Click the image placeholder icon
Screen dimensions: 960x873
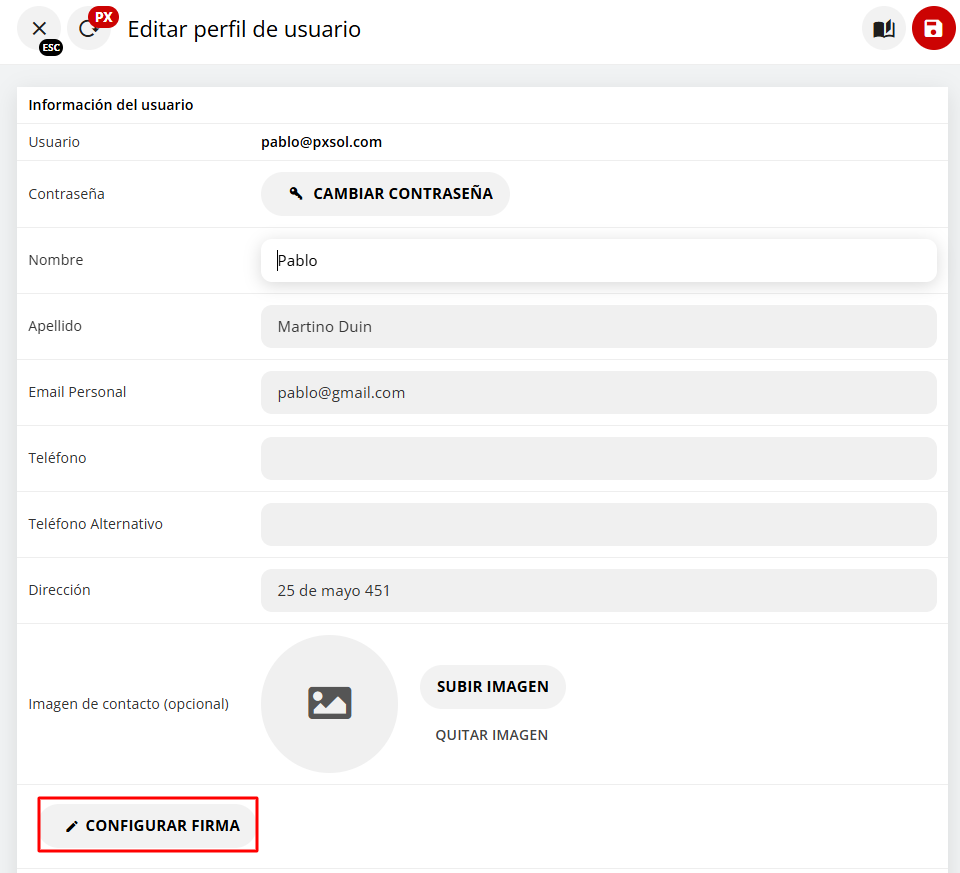(329, 704)
